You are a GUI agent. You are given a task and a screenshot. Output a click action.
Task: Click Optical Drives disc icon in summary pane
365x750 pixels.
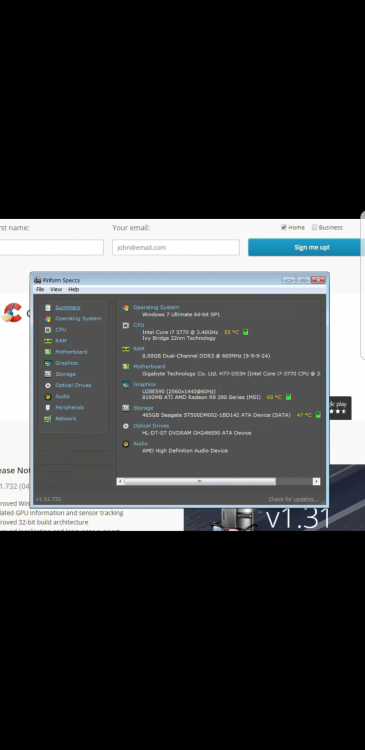click(x=125, y=426)
